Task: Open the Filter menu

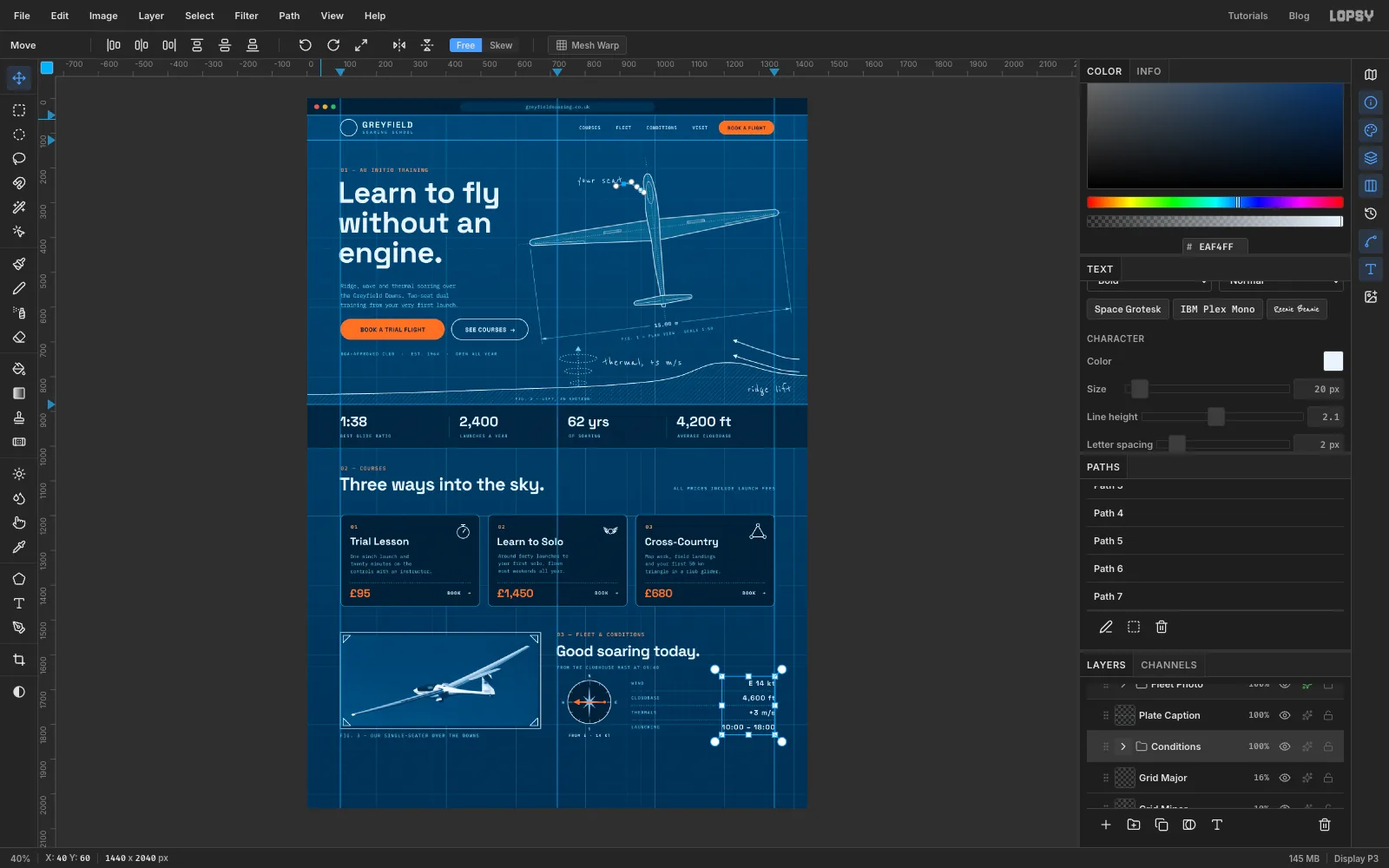Action: pyautogui.click(x=247, y=16)
